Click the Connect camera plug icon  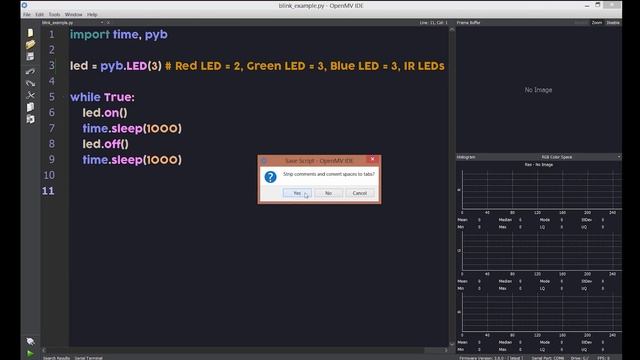pyautogui.click(x=31, y=341)
